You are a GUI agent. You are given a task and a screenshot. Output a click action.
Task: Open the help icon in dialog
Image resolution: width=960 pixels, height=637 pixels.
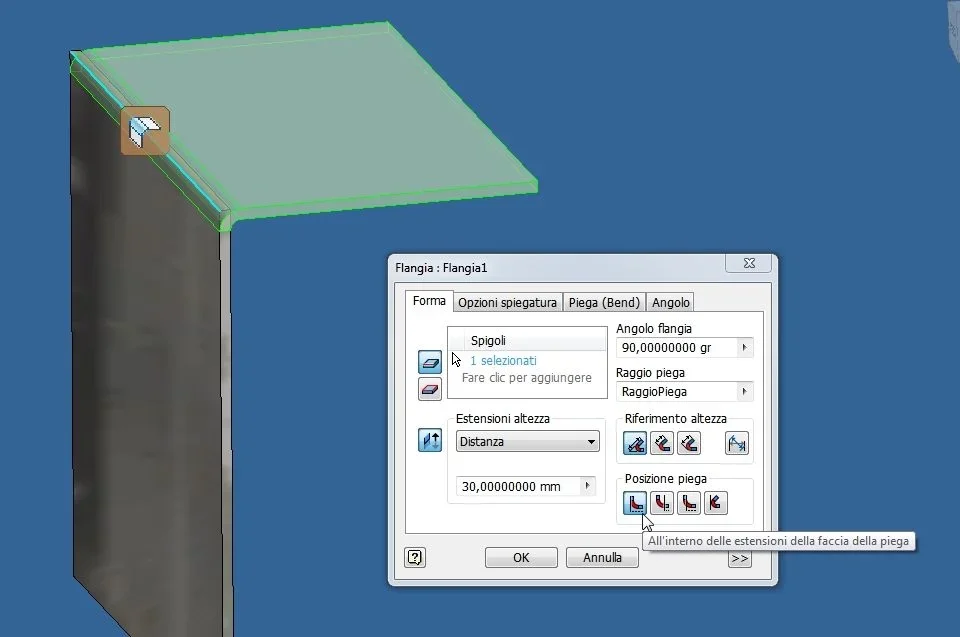(415, 557)
